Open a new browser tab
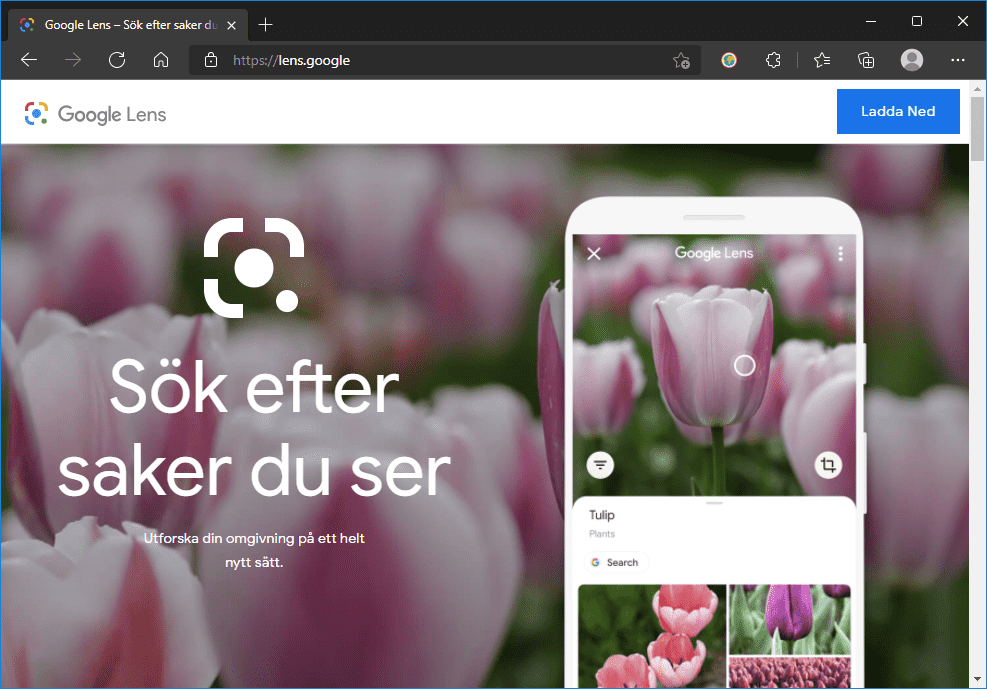The width and height of the screenshot is (987, 689). tap(265, 24)
